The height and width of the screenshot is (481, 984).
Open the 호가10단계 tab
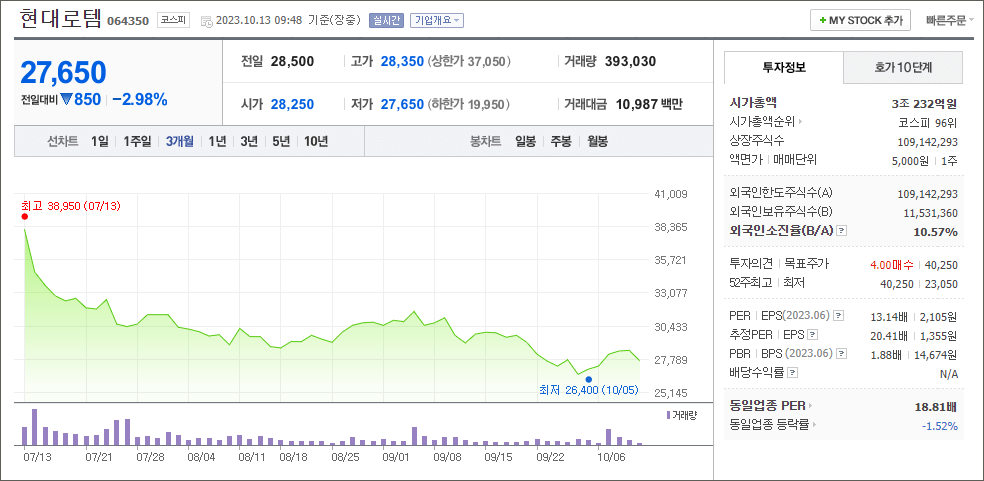click(x=903, y=67)
